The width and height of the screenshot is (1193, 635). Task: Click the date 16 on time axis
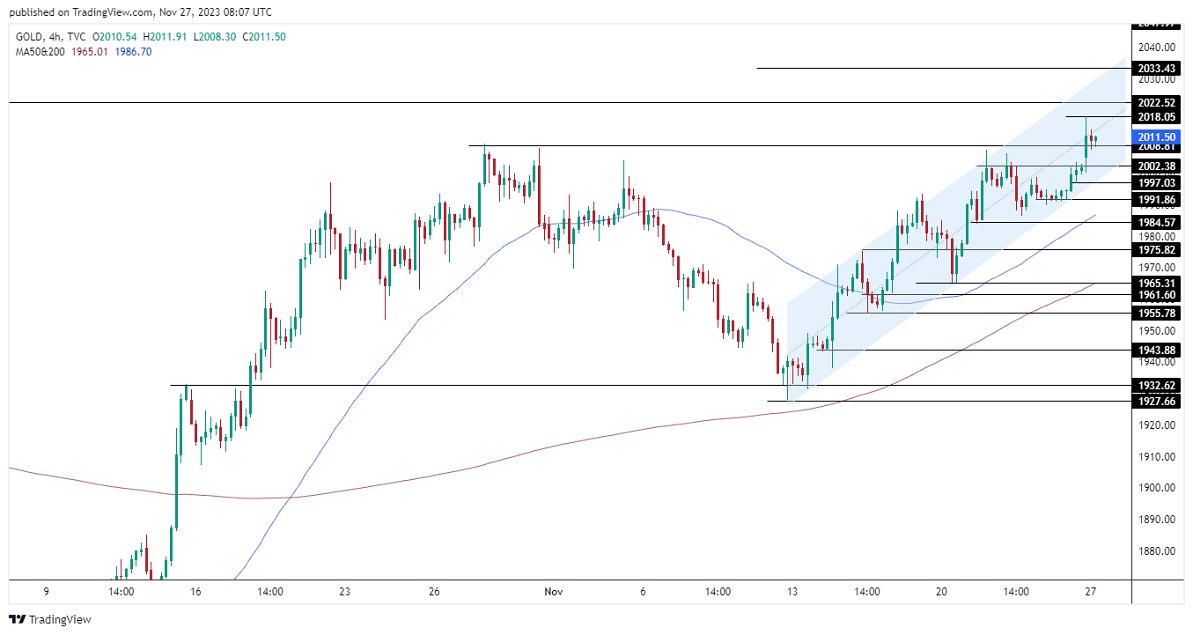tap(196, 592)
